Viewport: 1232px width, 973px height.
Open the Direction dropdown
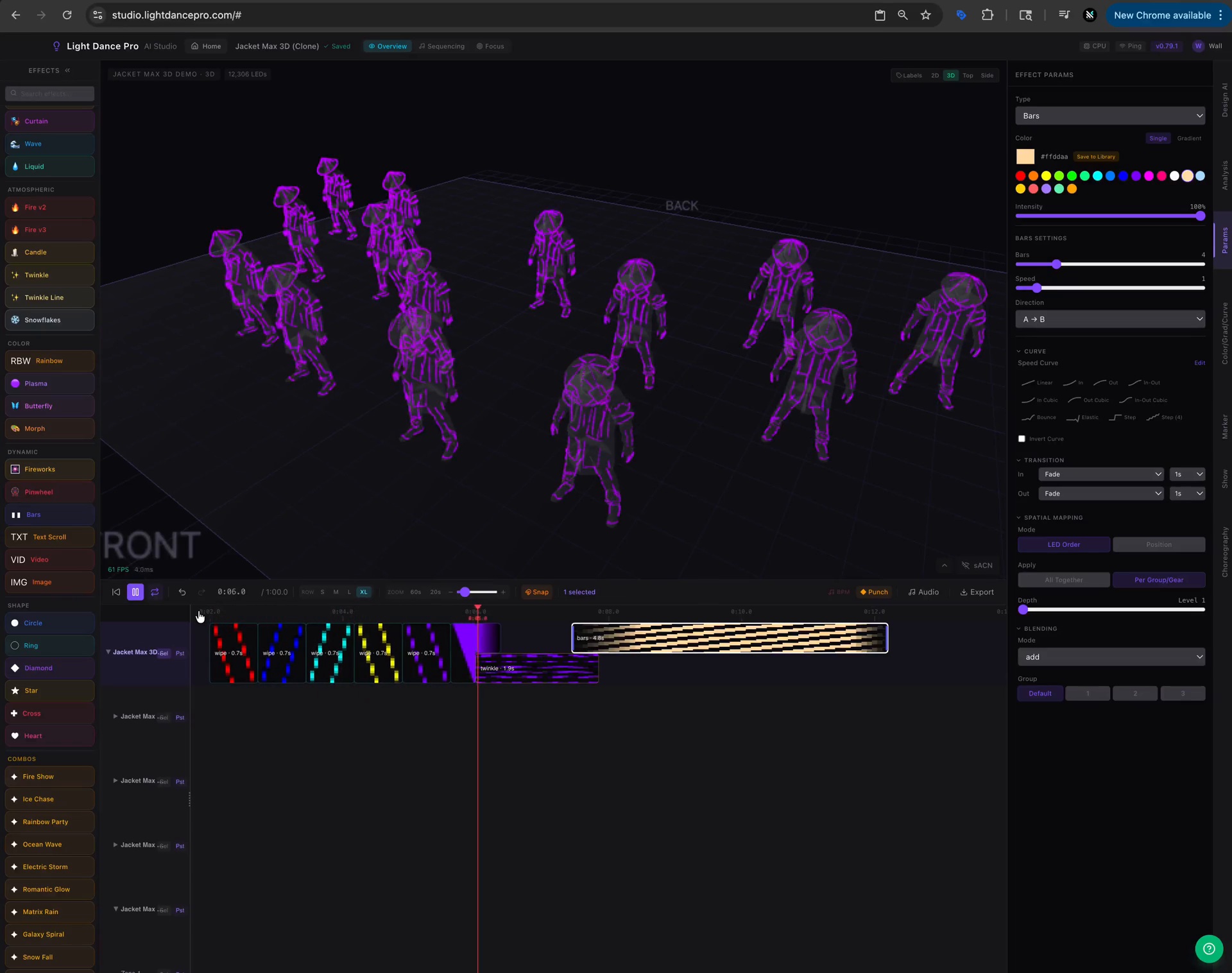tap(1110, 319)
